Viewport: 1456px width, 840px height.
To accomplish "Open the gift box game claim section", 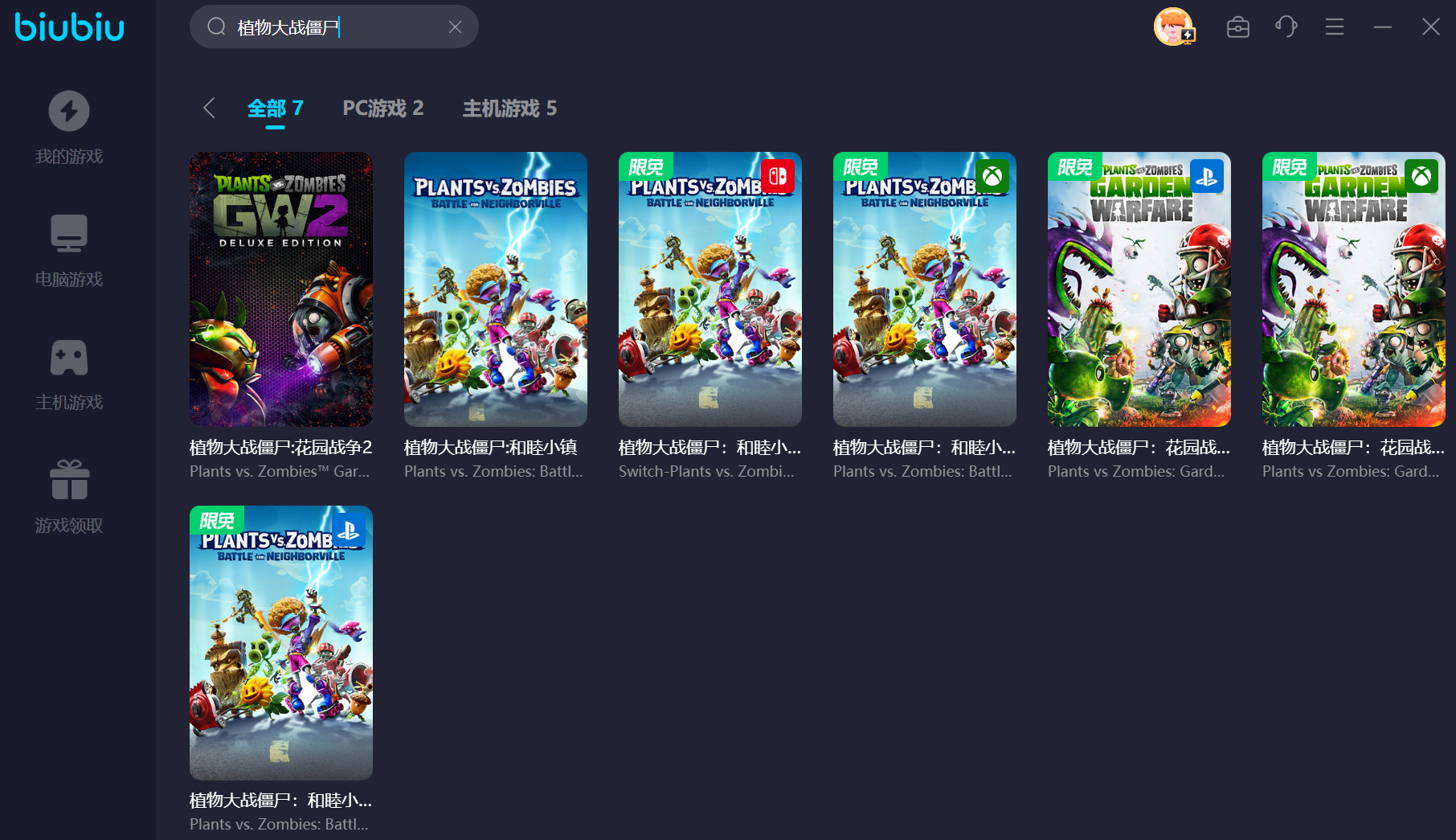I will pyautogui.click(x=69, y=480).
